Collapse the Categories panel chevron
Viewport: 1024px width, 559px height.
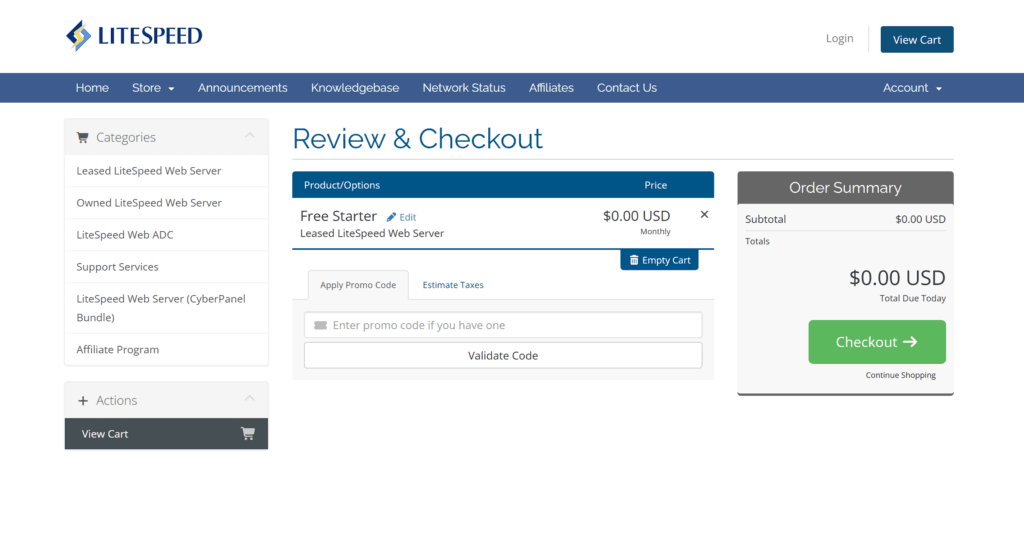click(249, 136)
